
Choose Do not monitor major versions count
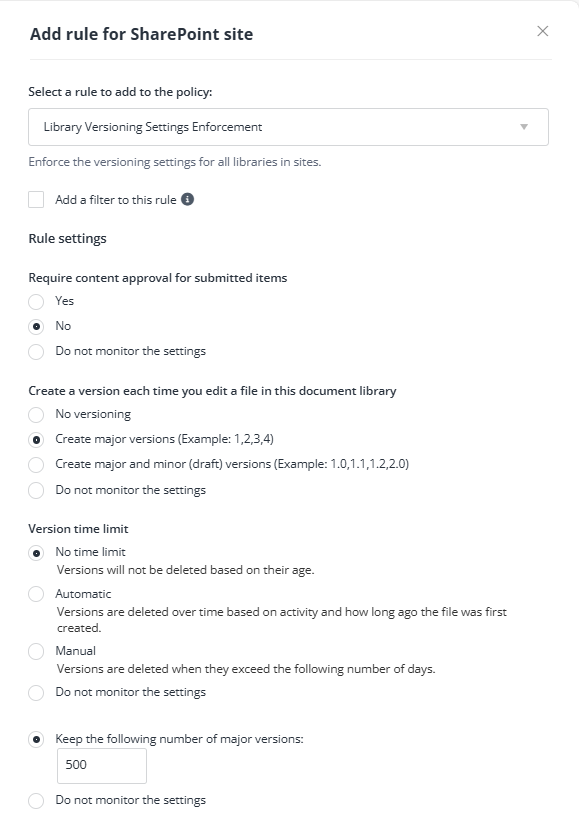[x=36, y=800]
